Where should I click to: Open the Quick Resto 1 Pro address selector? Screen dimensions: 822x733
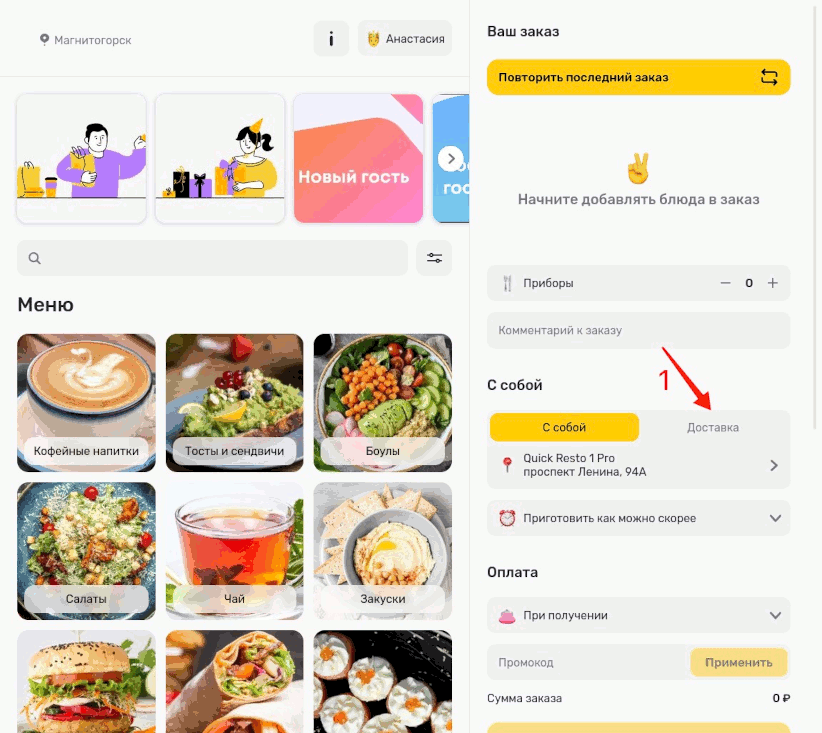[638, 465]
